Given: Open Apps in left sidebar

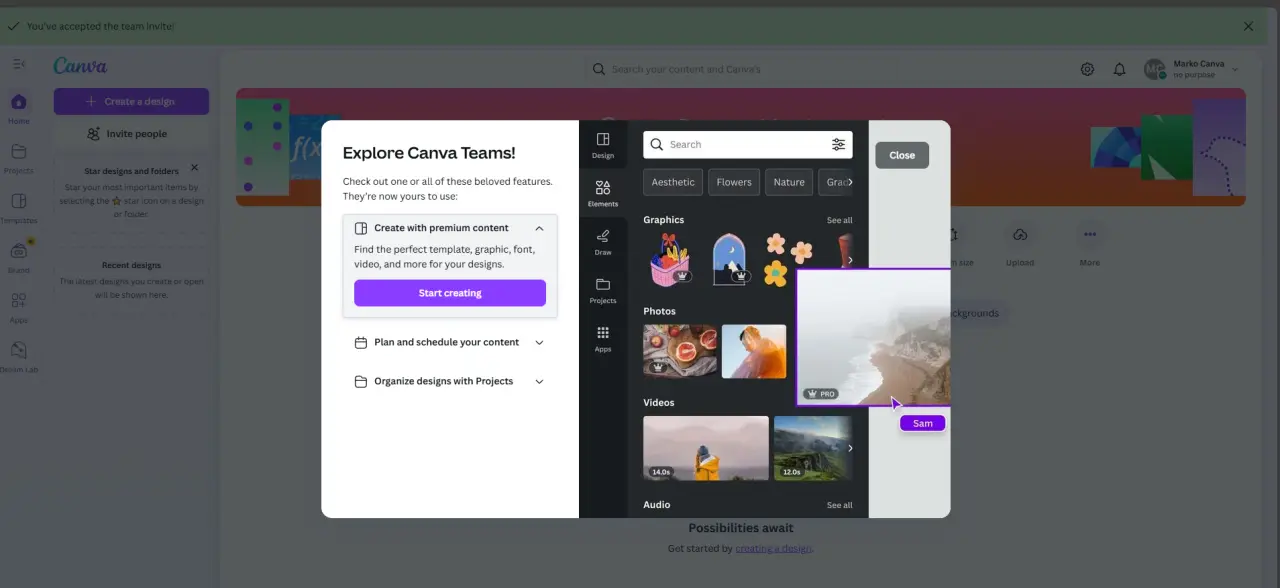Looking at the screenshot, I should (19, 307).
